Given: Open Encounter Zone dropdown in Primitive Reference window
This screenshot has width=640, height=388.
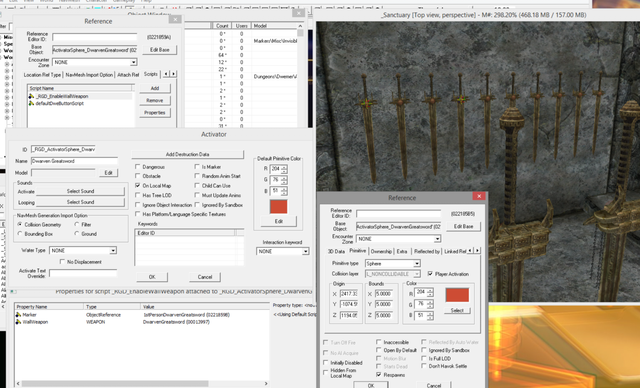Looking at the screenshot, I should point(437,239).
